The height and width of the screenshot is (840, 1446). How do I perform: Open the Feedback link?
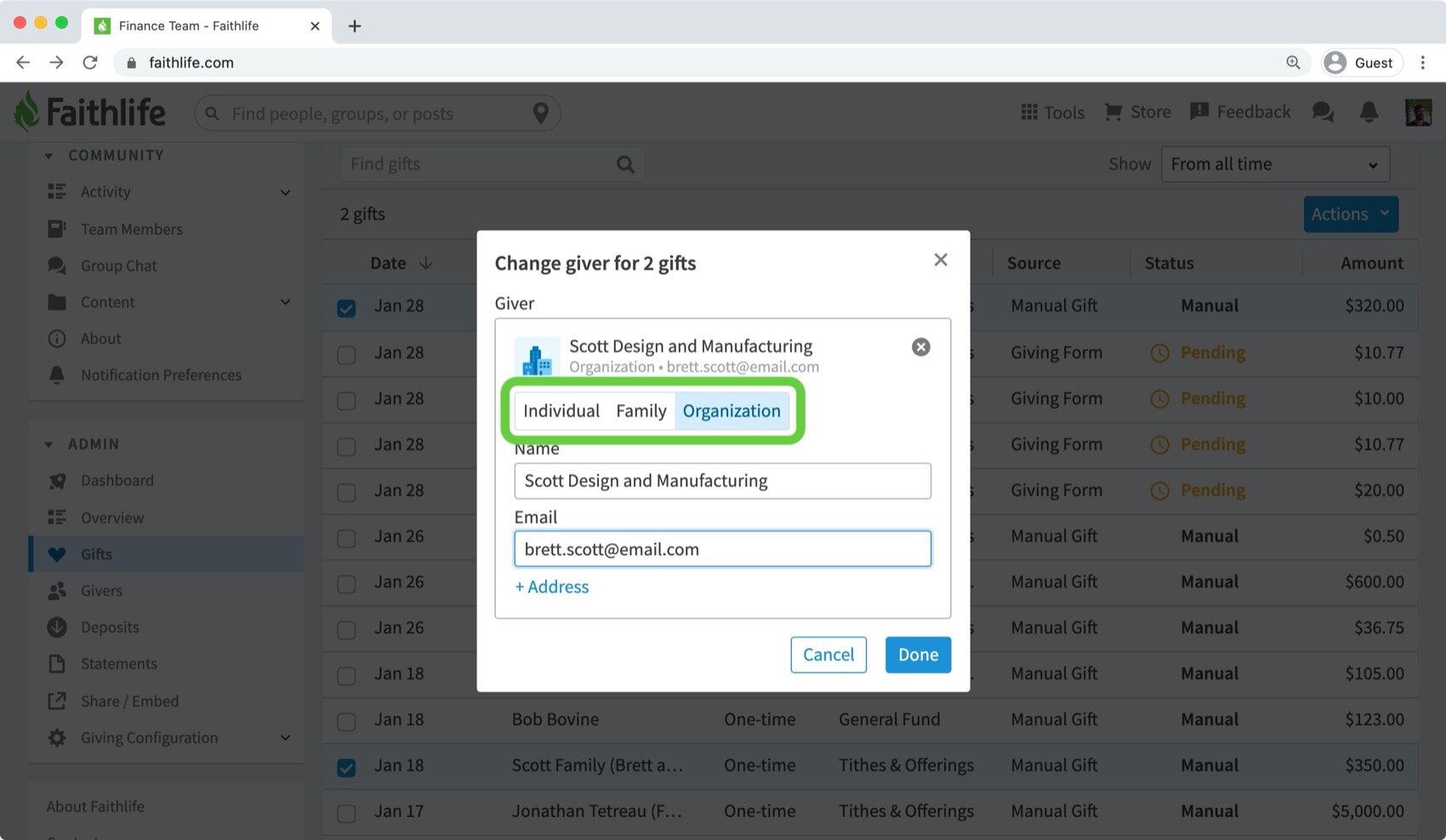(x=1240, y=112)
